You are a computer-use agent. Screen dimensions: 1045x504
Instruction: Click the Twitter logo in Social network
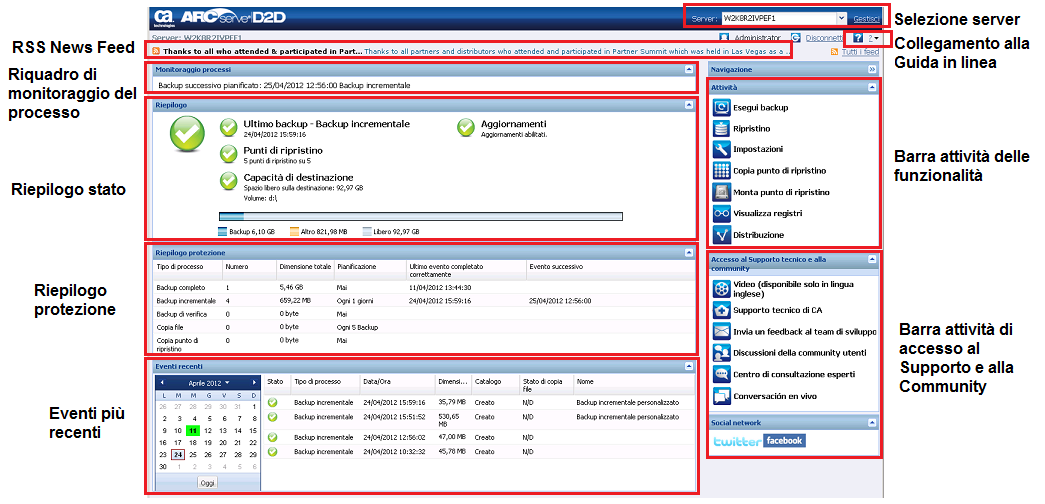click(x=737, y=441)
